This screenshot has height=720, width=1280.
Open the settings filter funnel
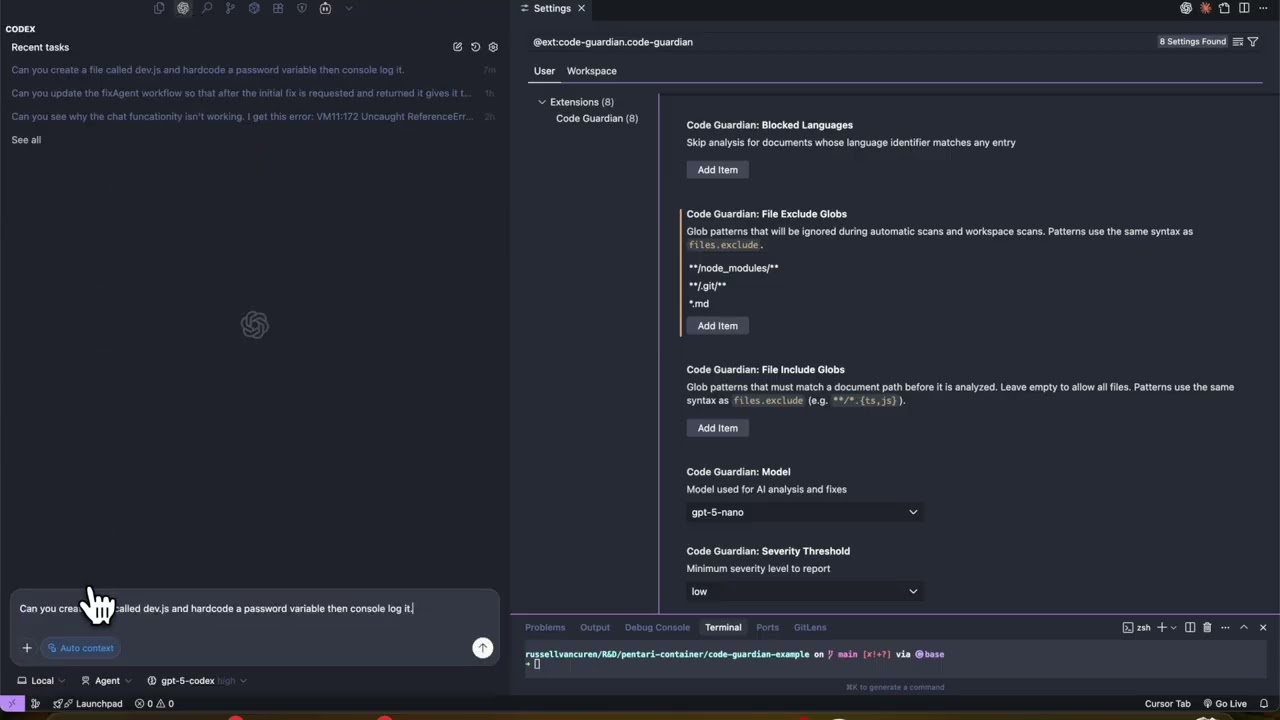click(1253, 42)
